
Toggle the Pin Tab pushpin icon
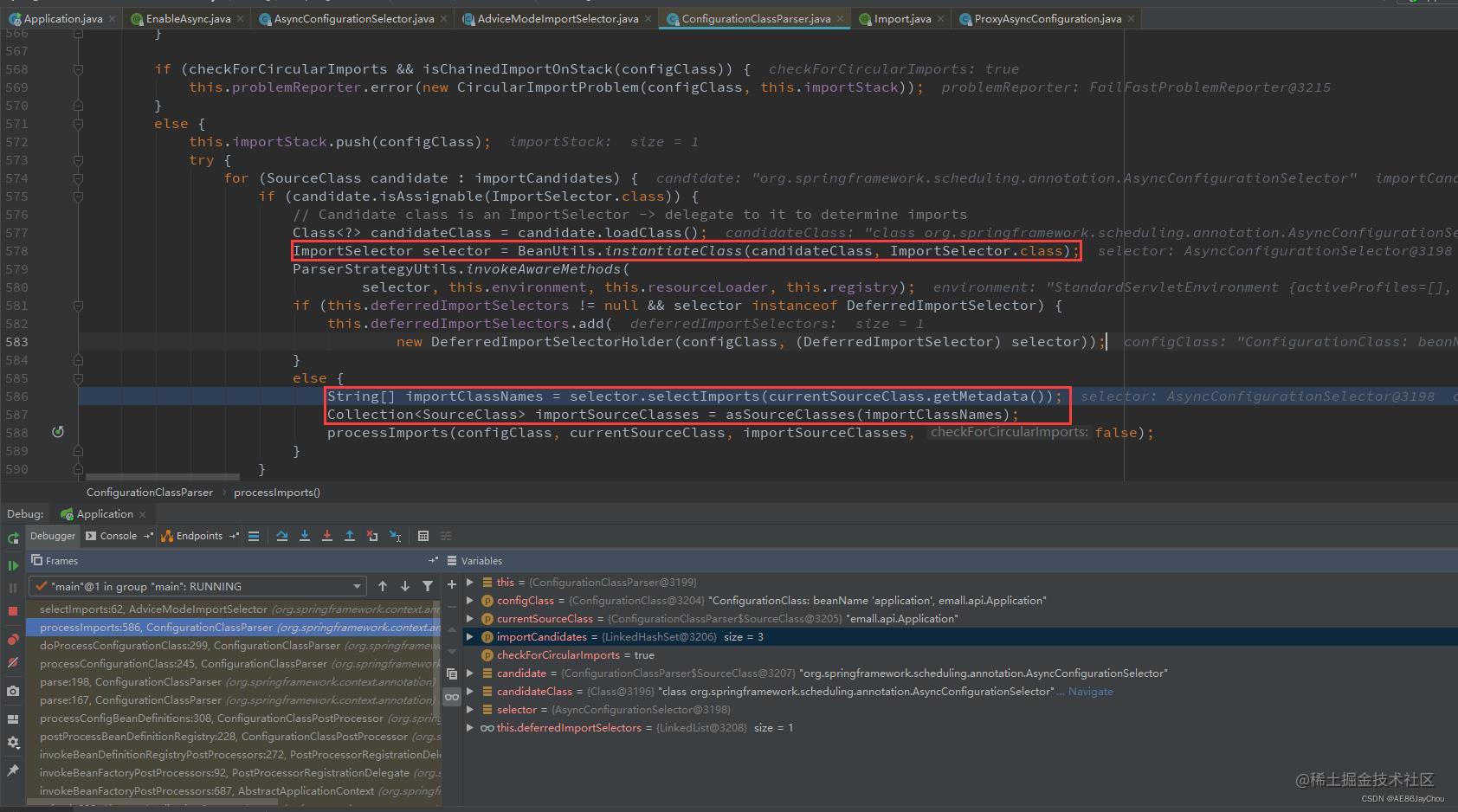coord(13,770)
